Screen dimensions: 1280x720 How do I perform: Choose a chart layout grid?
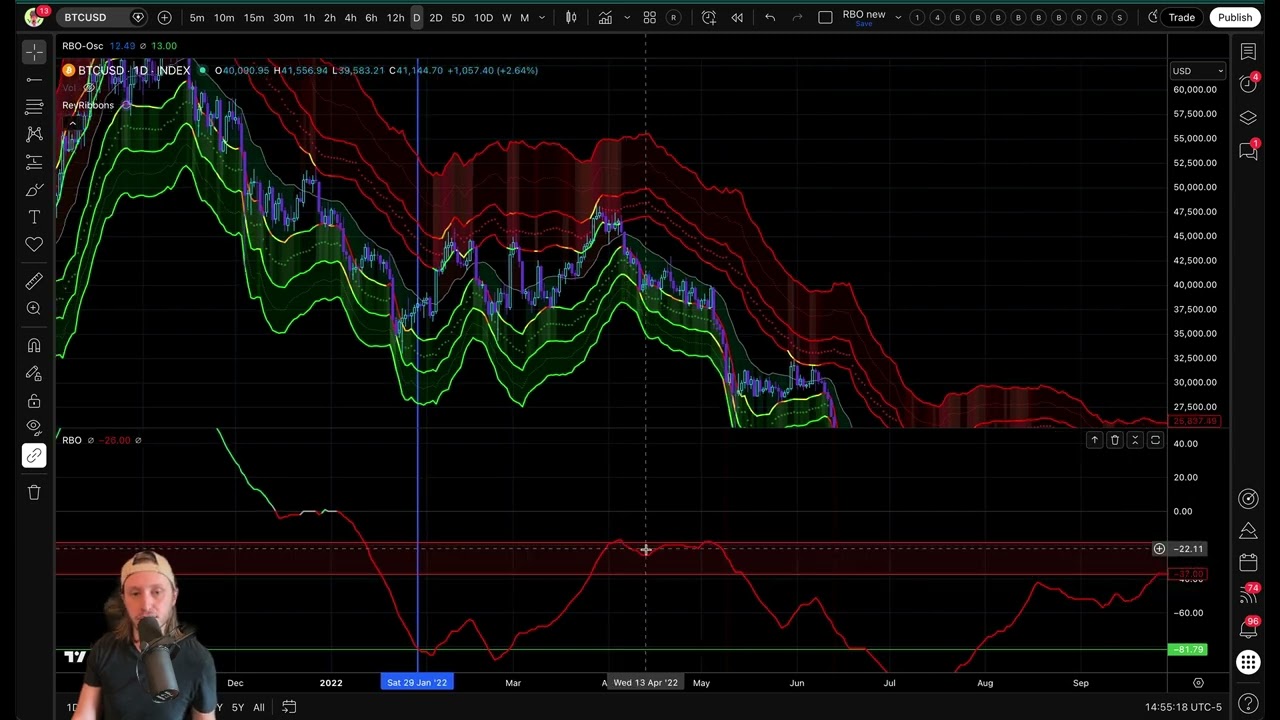(825, 17)
